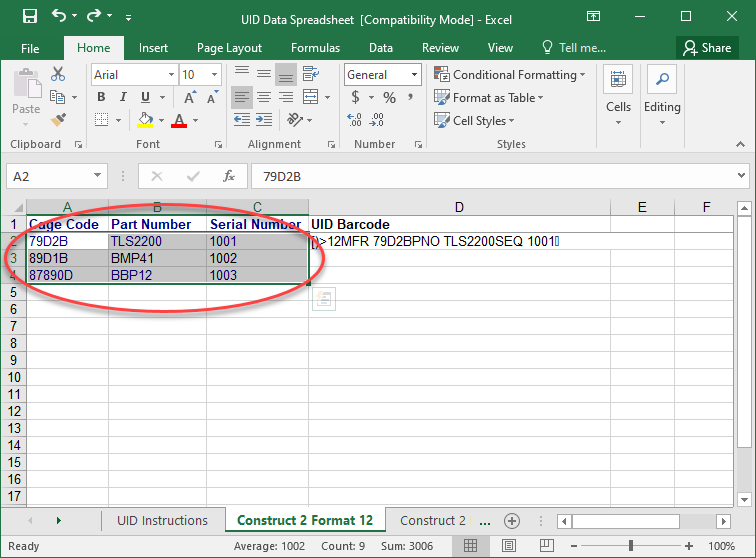This screenshot has width=756, height=558.
Task: Toggle Italic formatting
Action: (123, 97)
